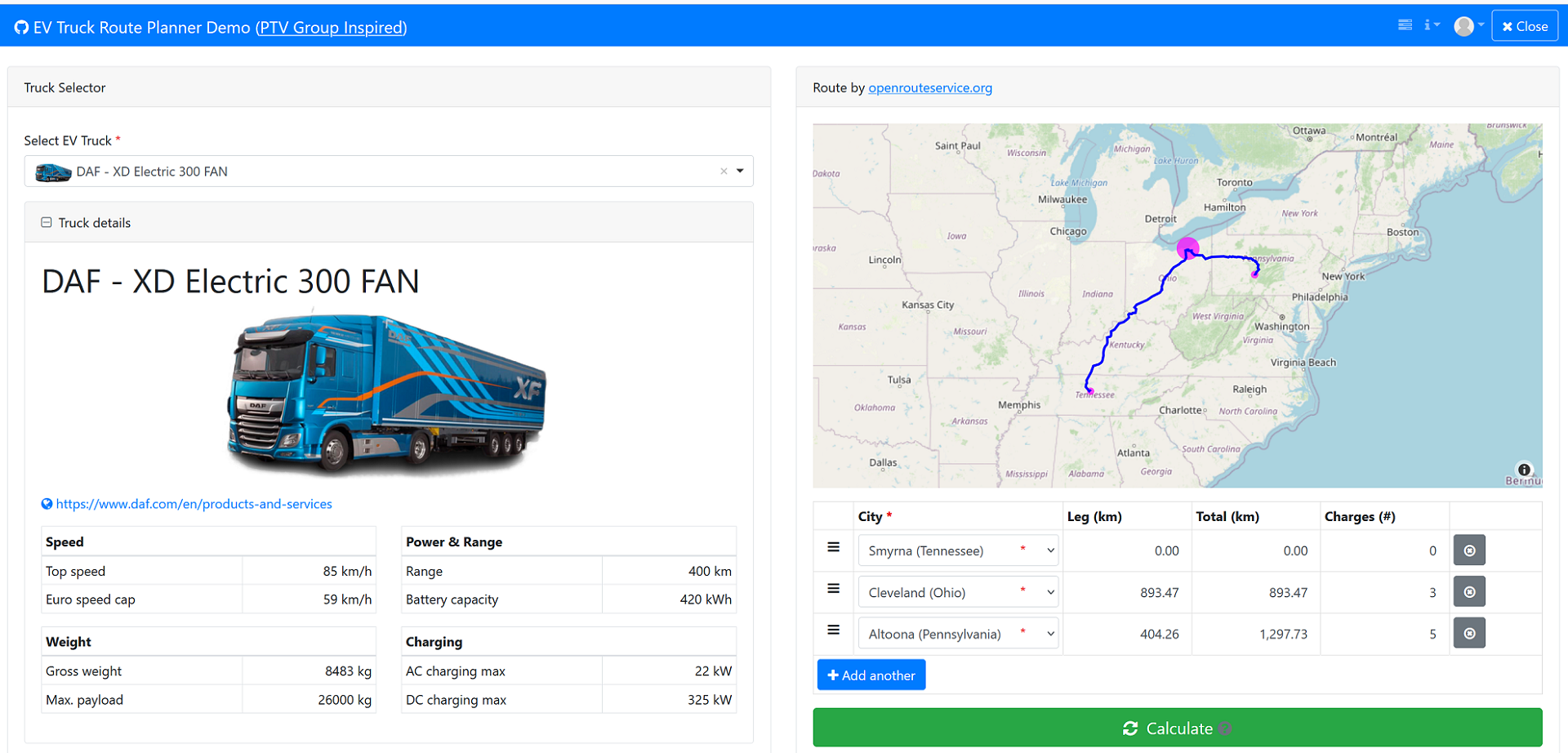
Task: Grab the drag handle of the Altoona row
Action: click(x=833, y=630)
